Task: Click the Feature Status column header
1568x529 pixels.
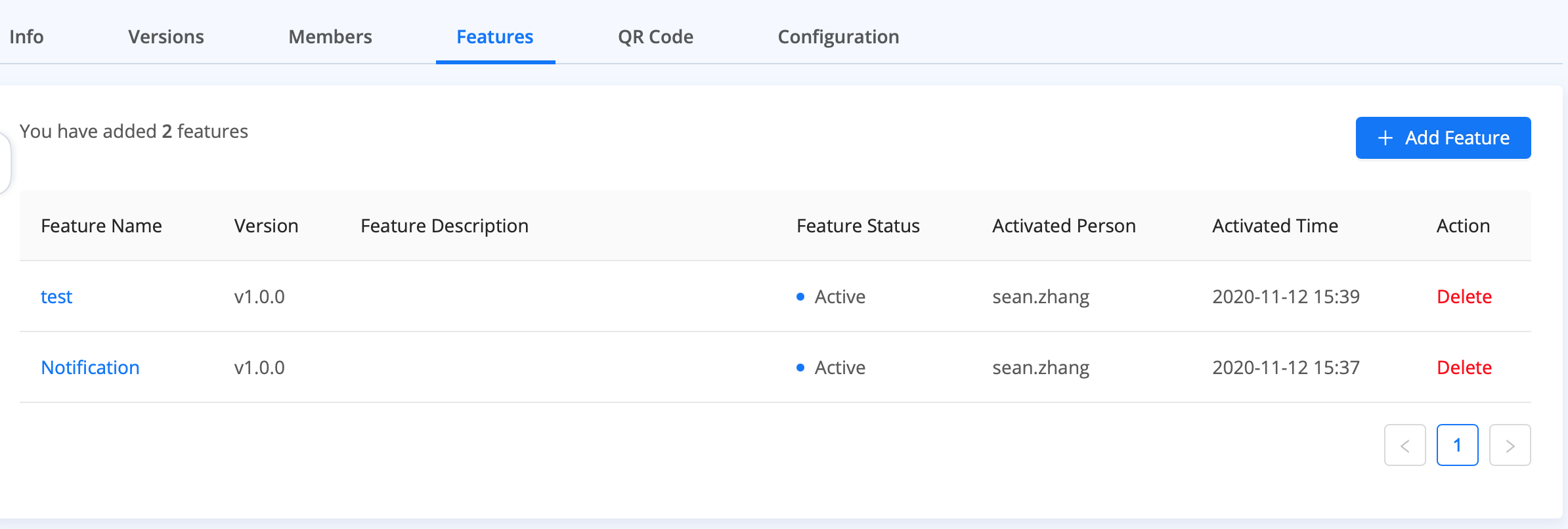Action: tap(858, 226)
